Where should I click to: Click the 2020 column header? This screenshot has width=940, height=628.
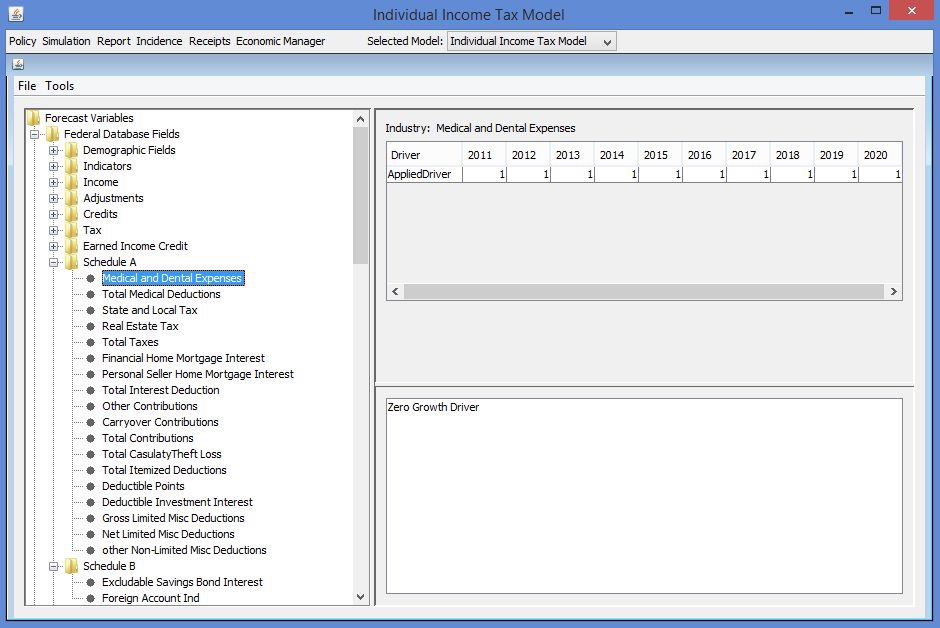(879, 155)
